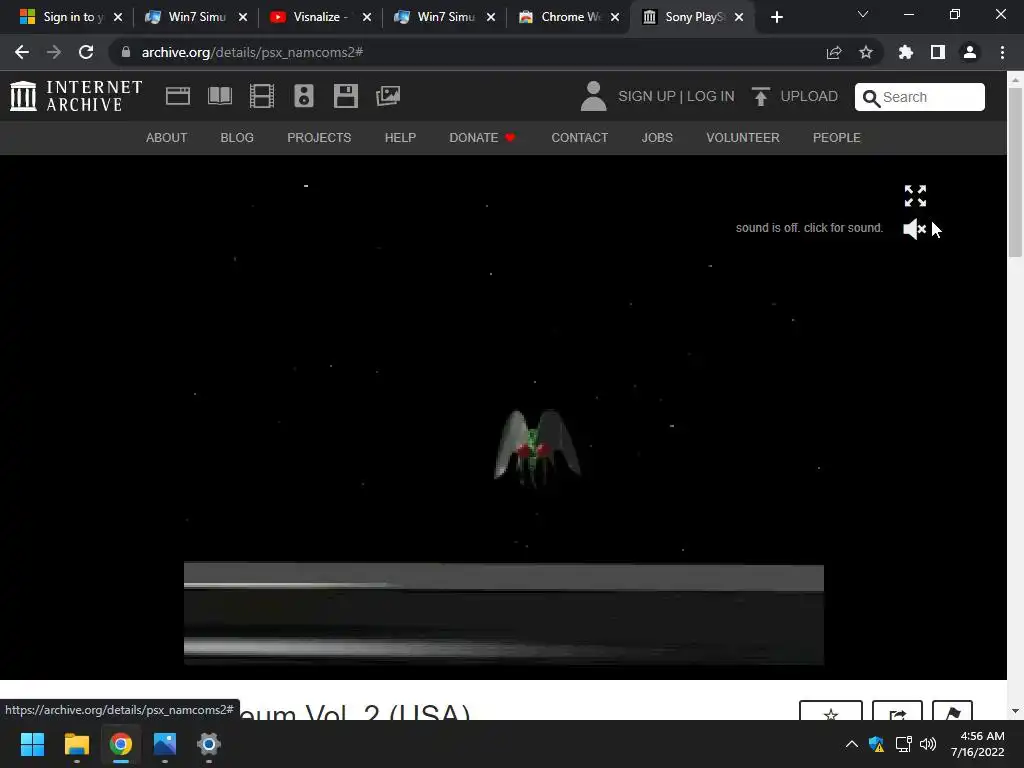
Task: Open the DONATE menu item
Action: click(x=482, y=138)
